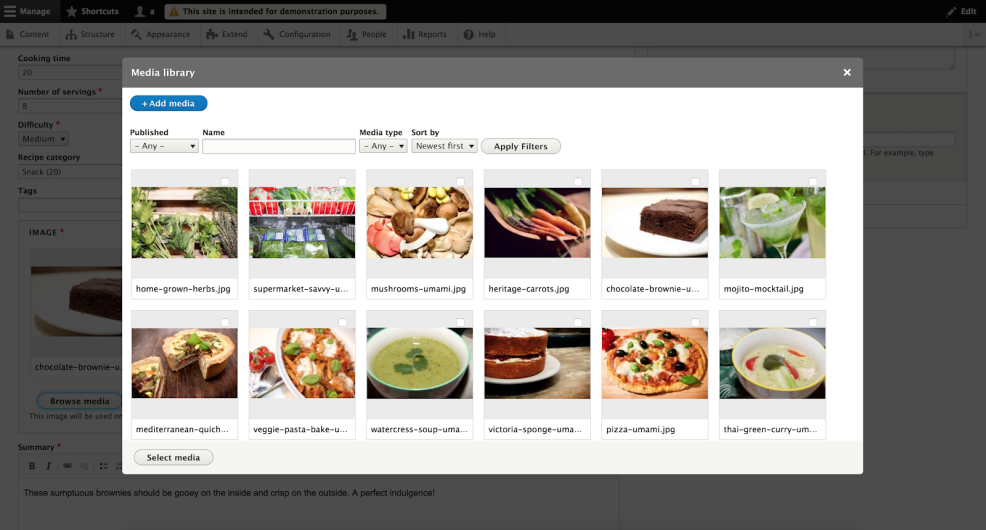Check the home-grown-herbs.jpg checkbox
Image resolution: width=986 pixels, height=530 pixels.
coord(225,181)
